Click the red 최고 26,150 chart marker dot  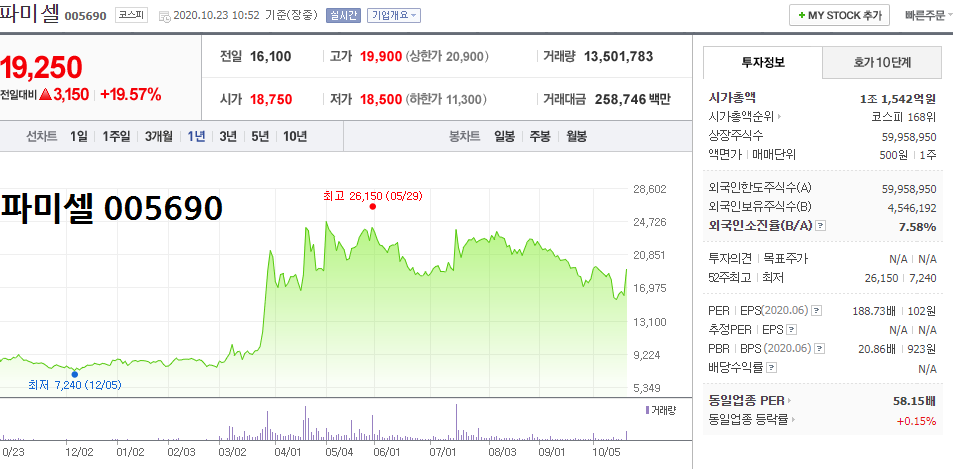pyautogui.click(x=373, y=207)
